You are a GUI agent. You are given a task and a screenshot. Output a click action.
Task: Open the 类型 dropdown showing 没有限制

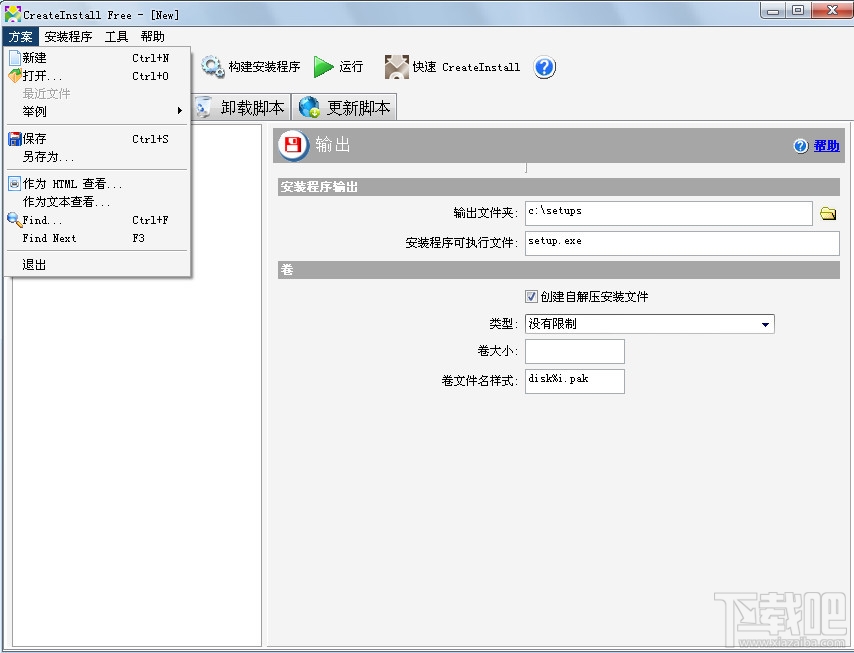(x=766, y=324)
